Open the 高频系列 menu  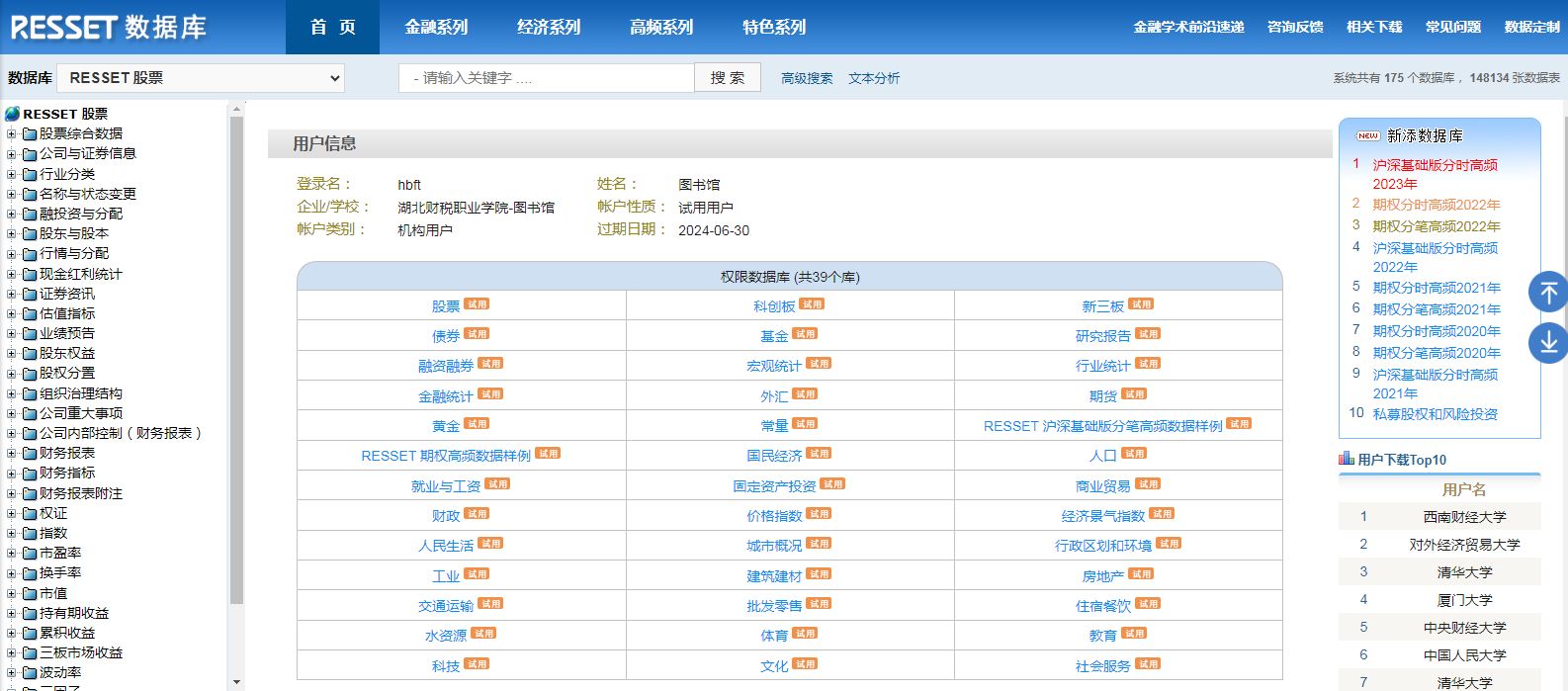[x=661, y=27]
